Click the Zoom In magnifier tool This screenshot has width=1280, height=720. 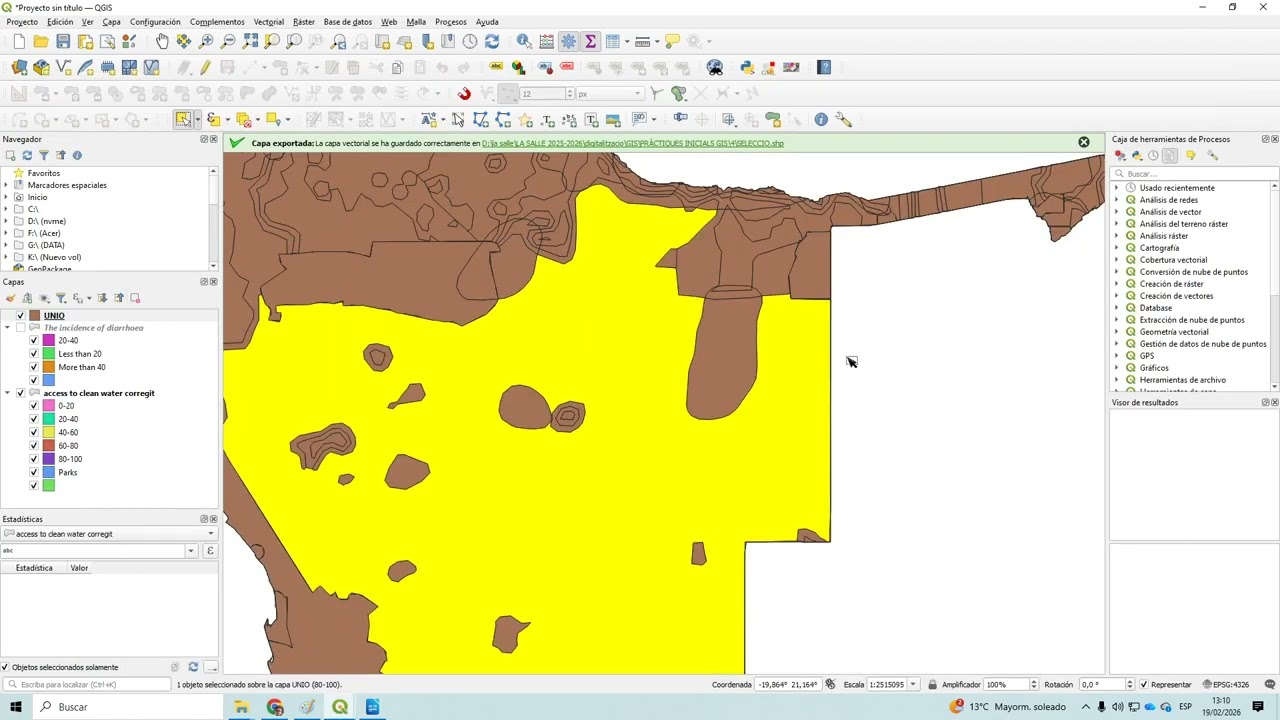[206, 41]
